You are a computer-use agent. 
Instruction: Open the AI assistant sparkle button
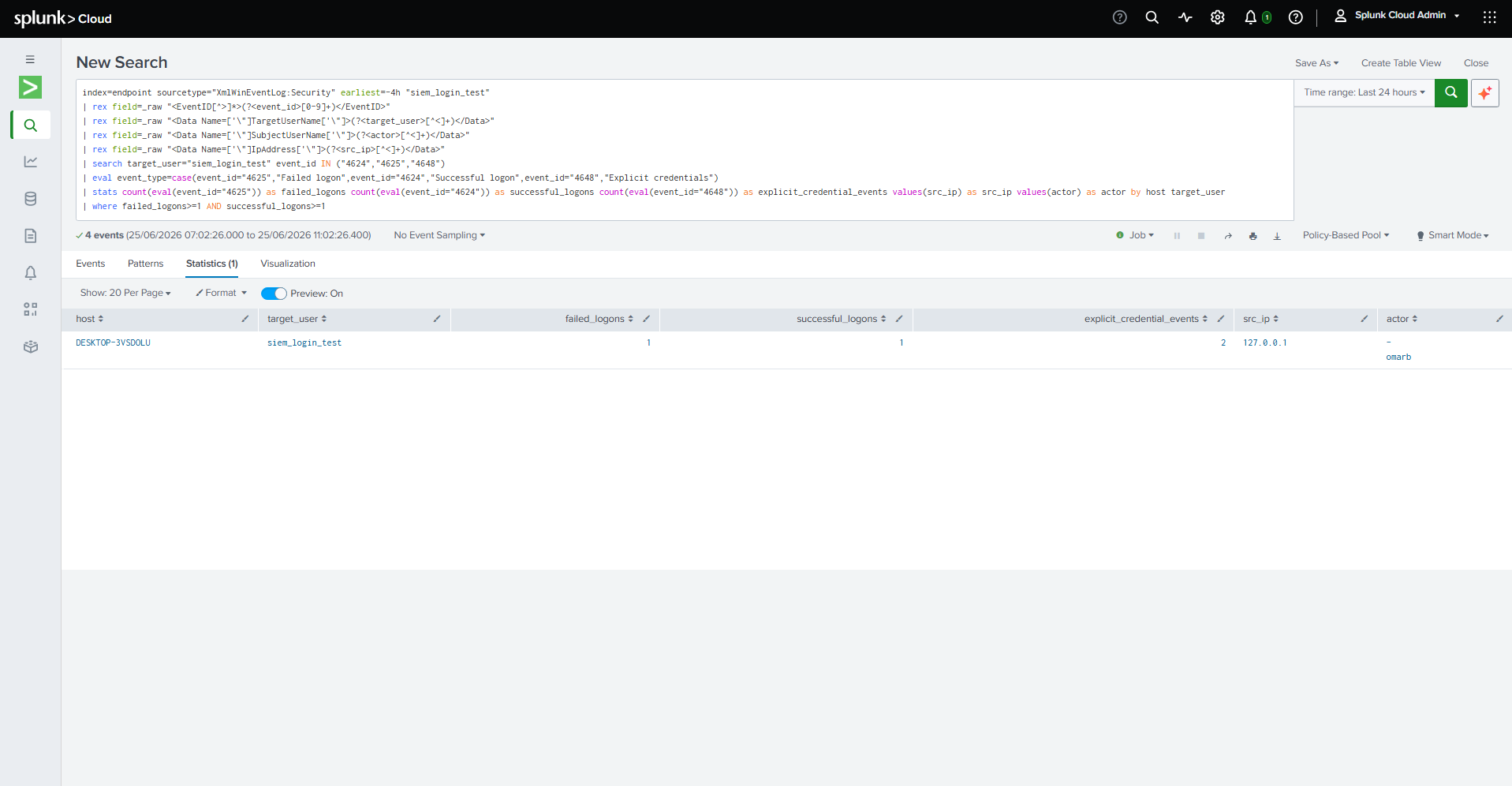[1484, 92]
